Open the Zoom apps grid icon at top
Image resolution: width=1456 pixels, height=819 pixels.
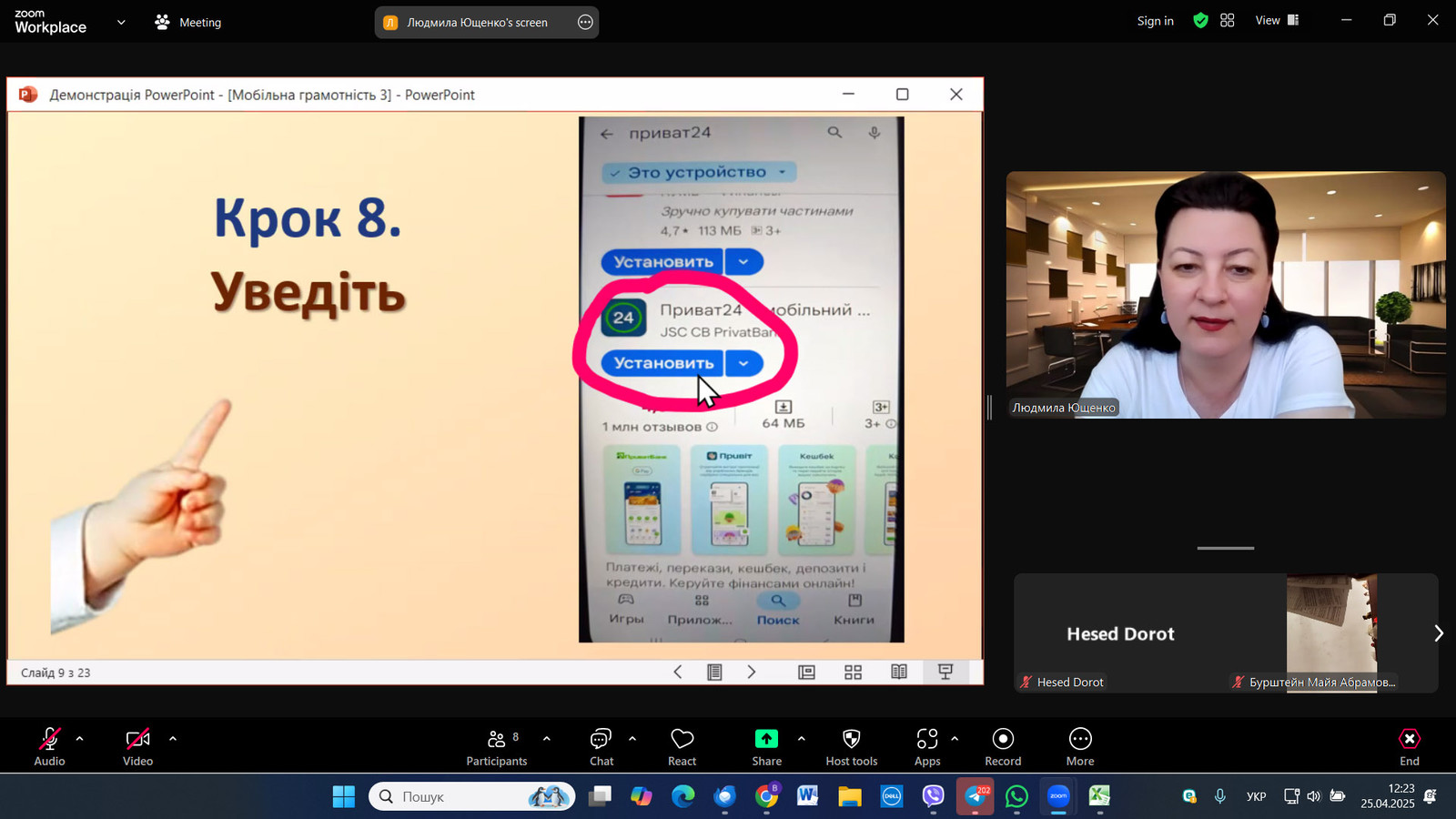point(1227,20)
